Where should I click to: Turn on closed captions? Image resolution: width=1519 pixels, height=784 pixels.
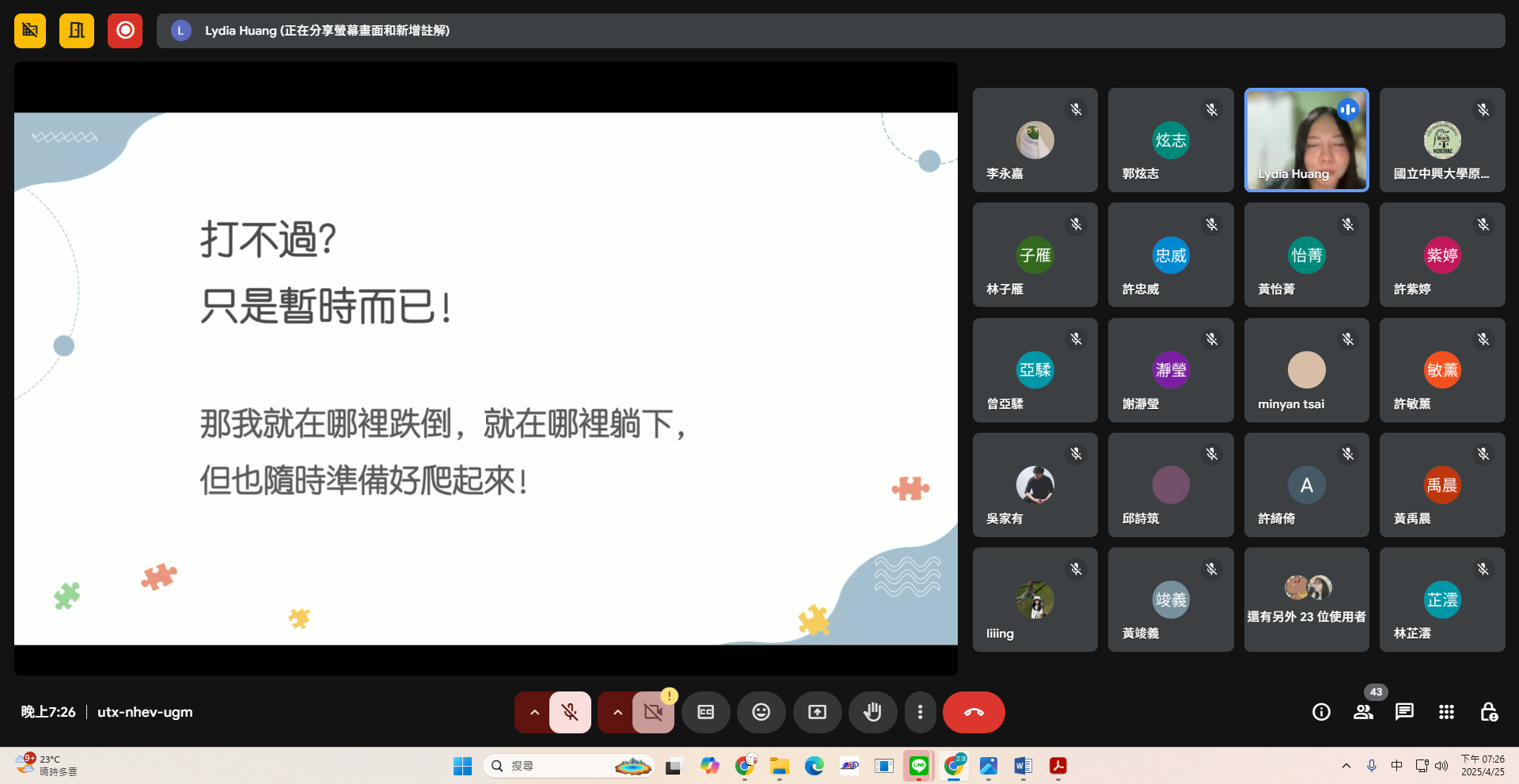tap(705, 712)
